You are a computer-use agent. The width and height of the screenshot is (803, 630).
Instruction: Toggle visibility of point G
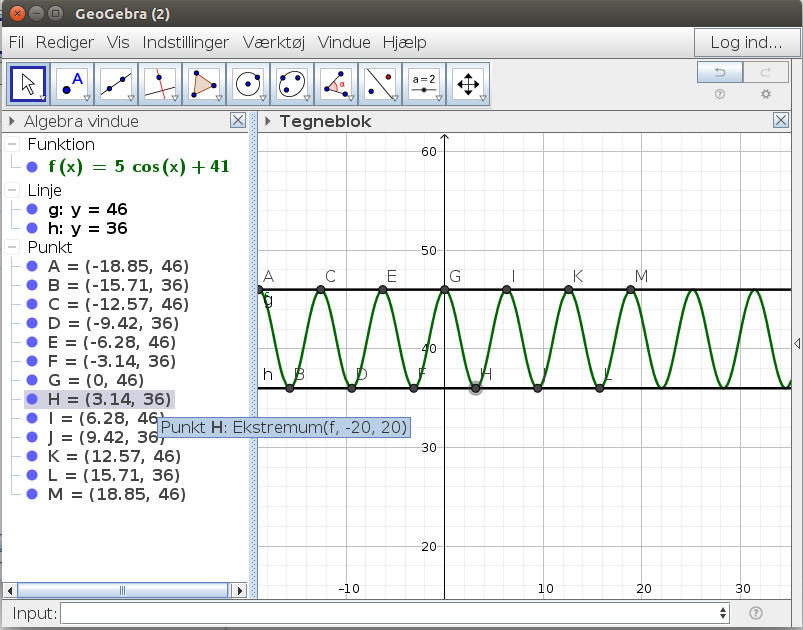[32, 380]
